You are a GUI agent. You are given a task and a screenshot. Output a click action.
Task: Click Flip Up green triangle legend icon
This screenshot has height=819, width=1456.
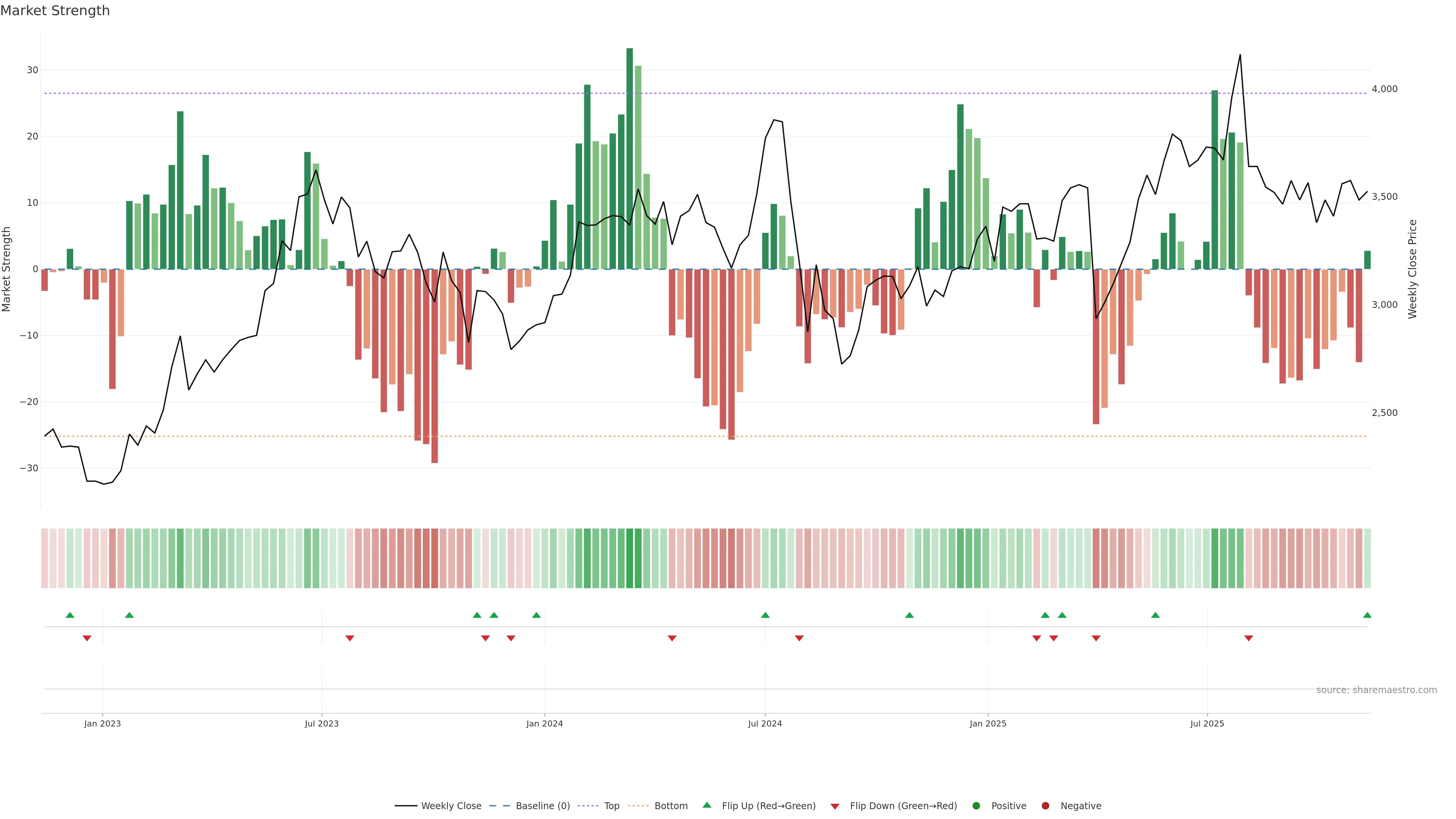click(706, 805)
